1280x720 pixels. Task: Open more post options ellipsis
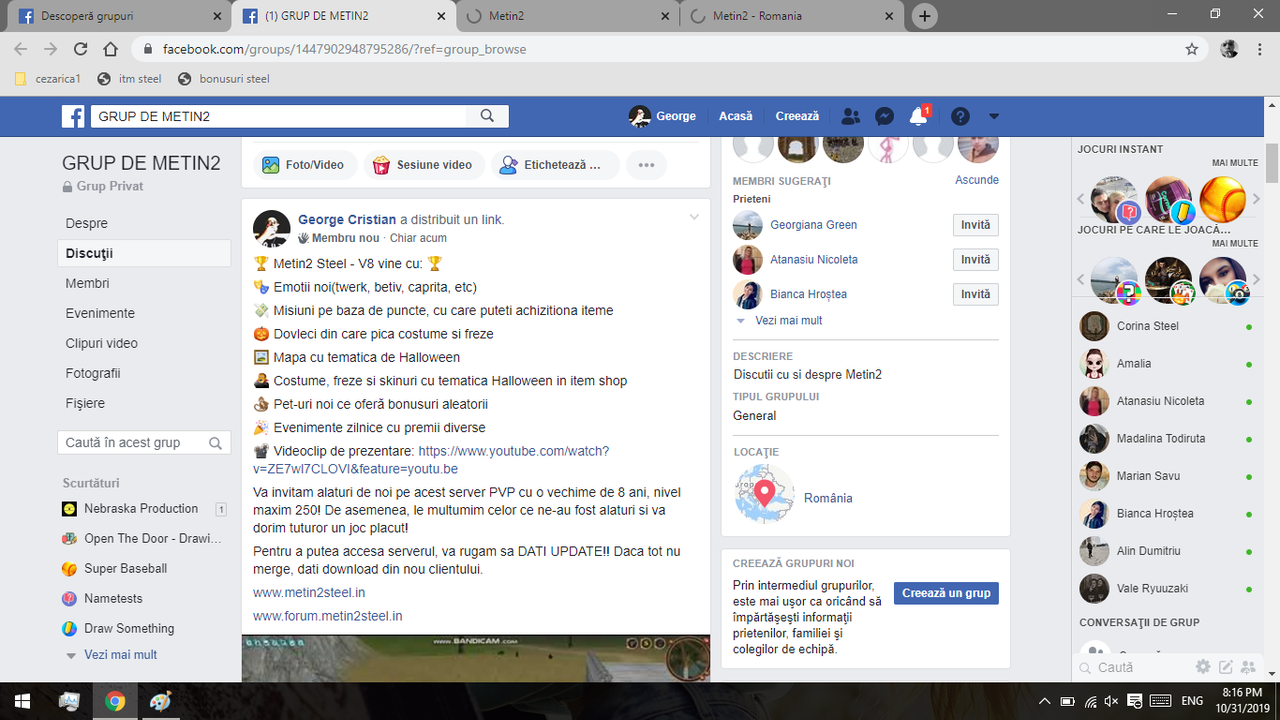[x=646, y=165]
